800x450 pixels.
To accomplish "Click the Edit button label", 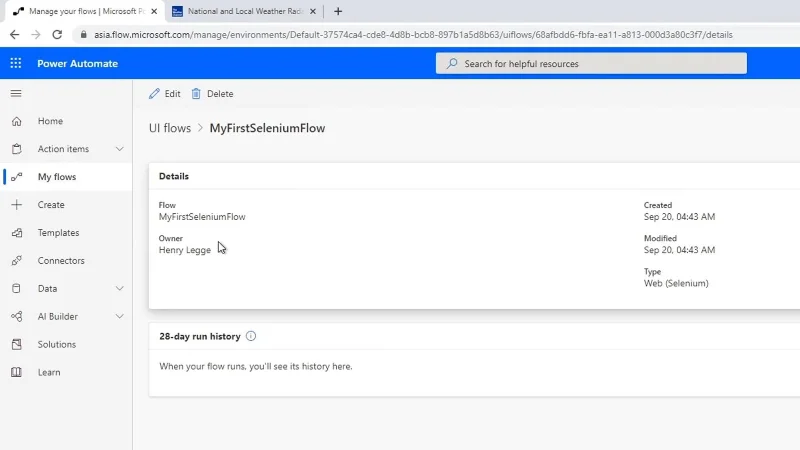I will [172, 94].
